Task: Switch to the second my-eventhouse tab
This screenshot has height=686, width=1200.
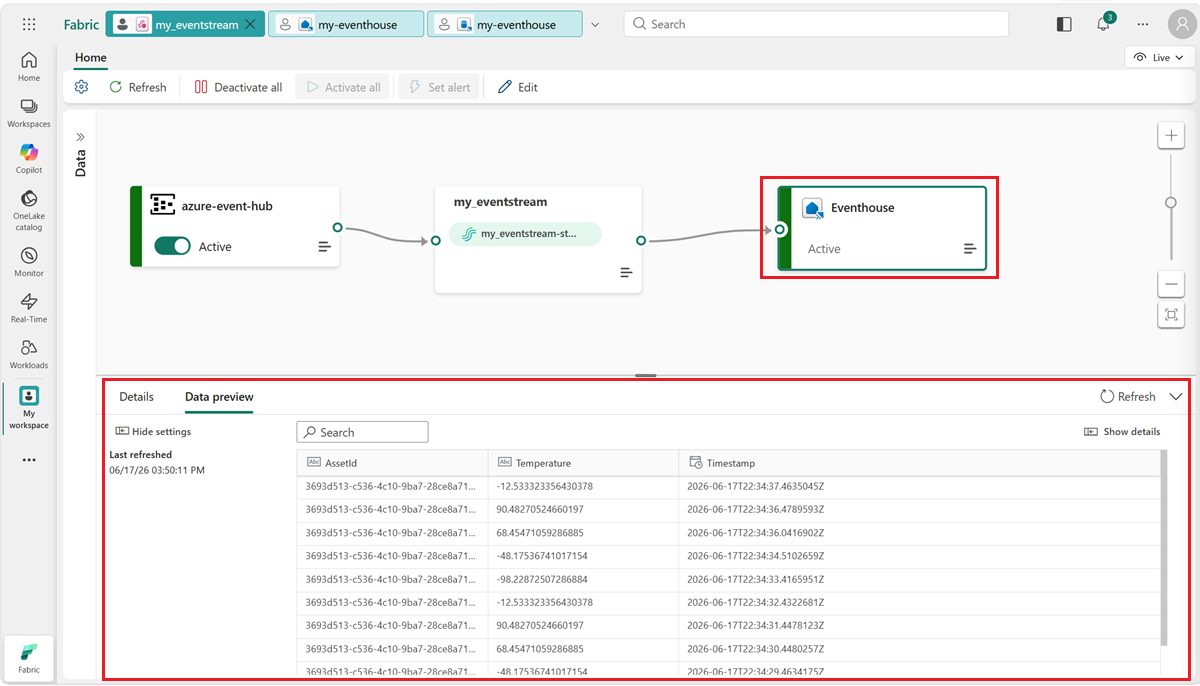Action: point(505,24)
